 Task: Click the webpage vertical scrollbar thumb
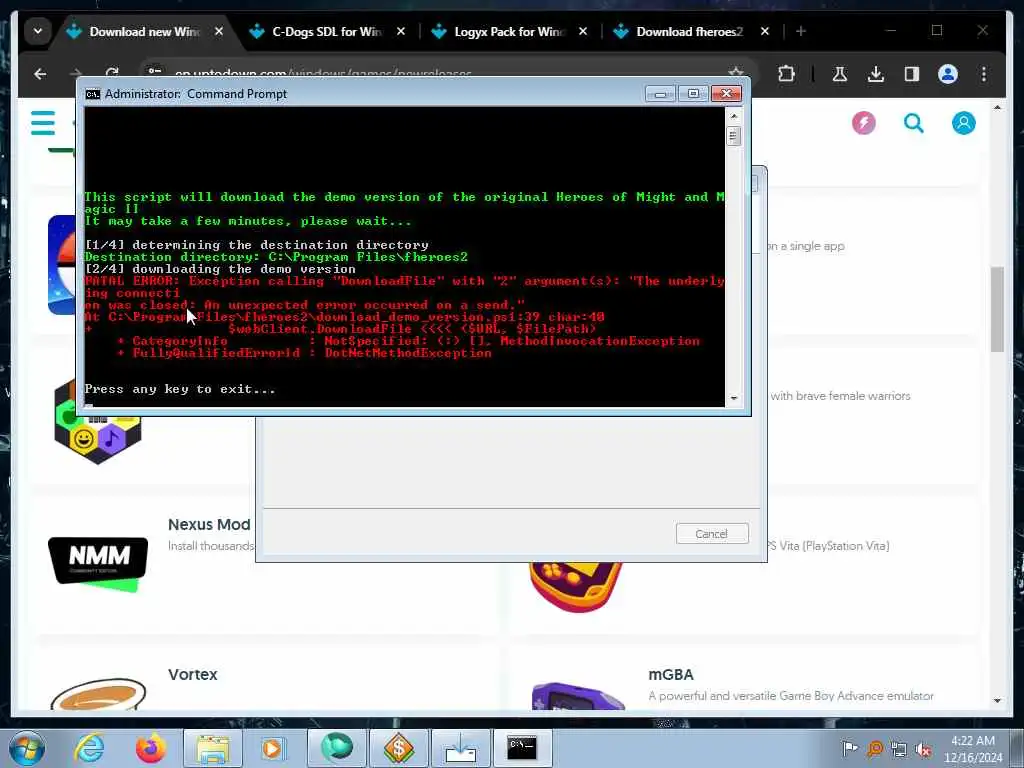pos(997,309)
